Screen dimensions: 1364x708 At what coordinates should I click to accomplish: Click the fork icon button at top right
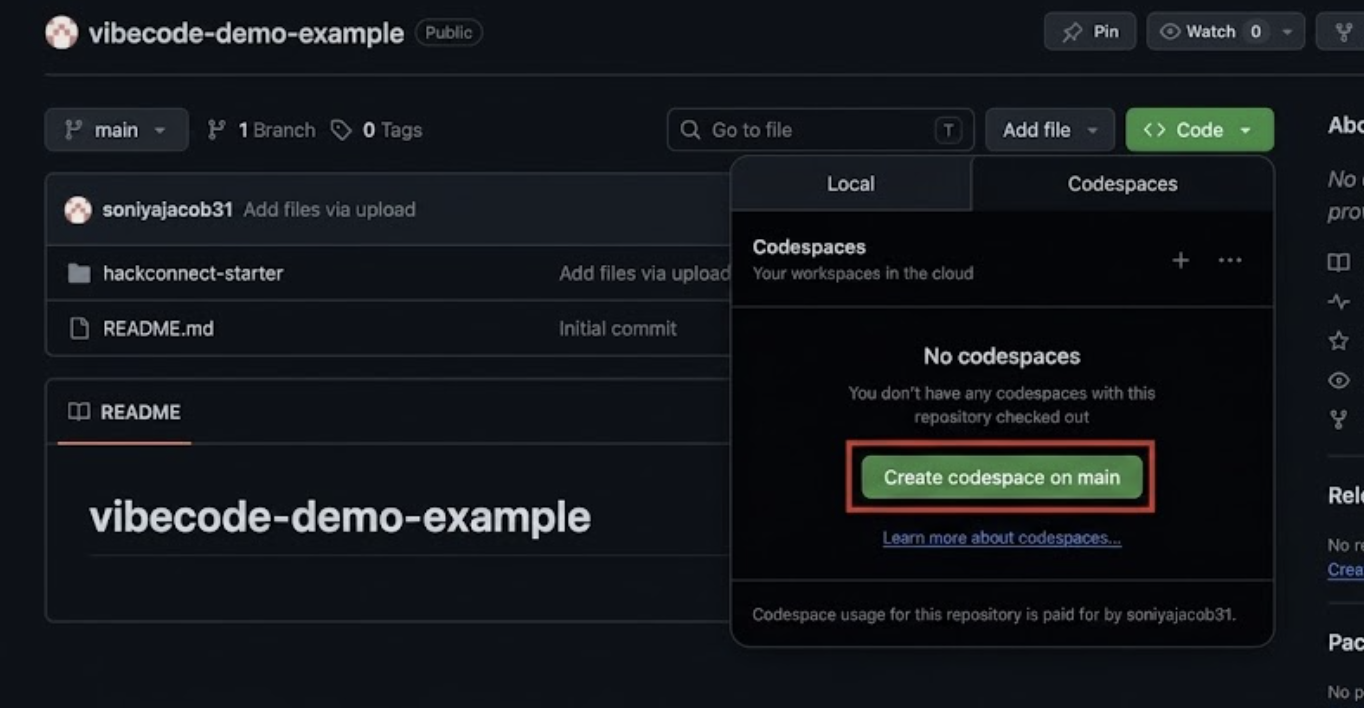tap(1342, 32)
